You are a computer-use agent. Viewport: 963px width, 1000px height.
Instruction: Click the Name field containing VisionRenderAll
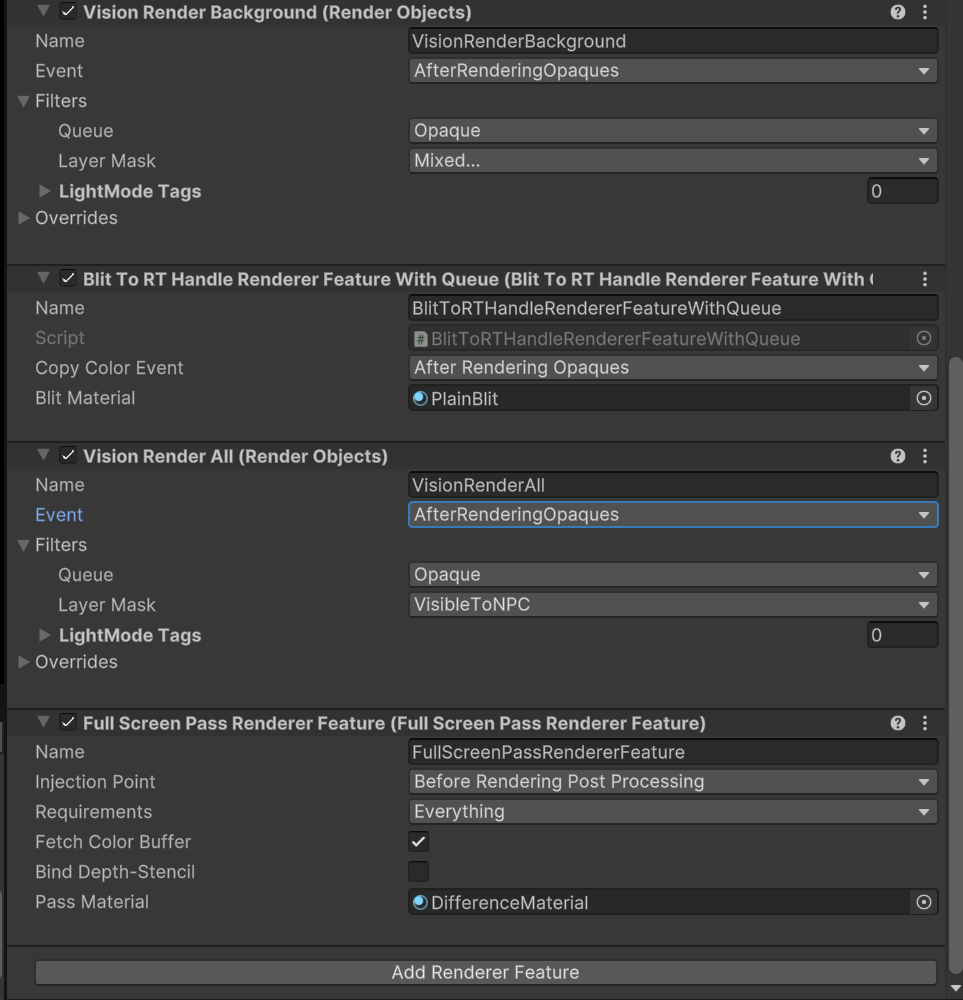point(673,484)
